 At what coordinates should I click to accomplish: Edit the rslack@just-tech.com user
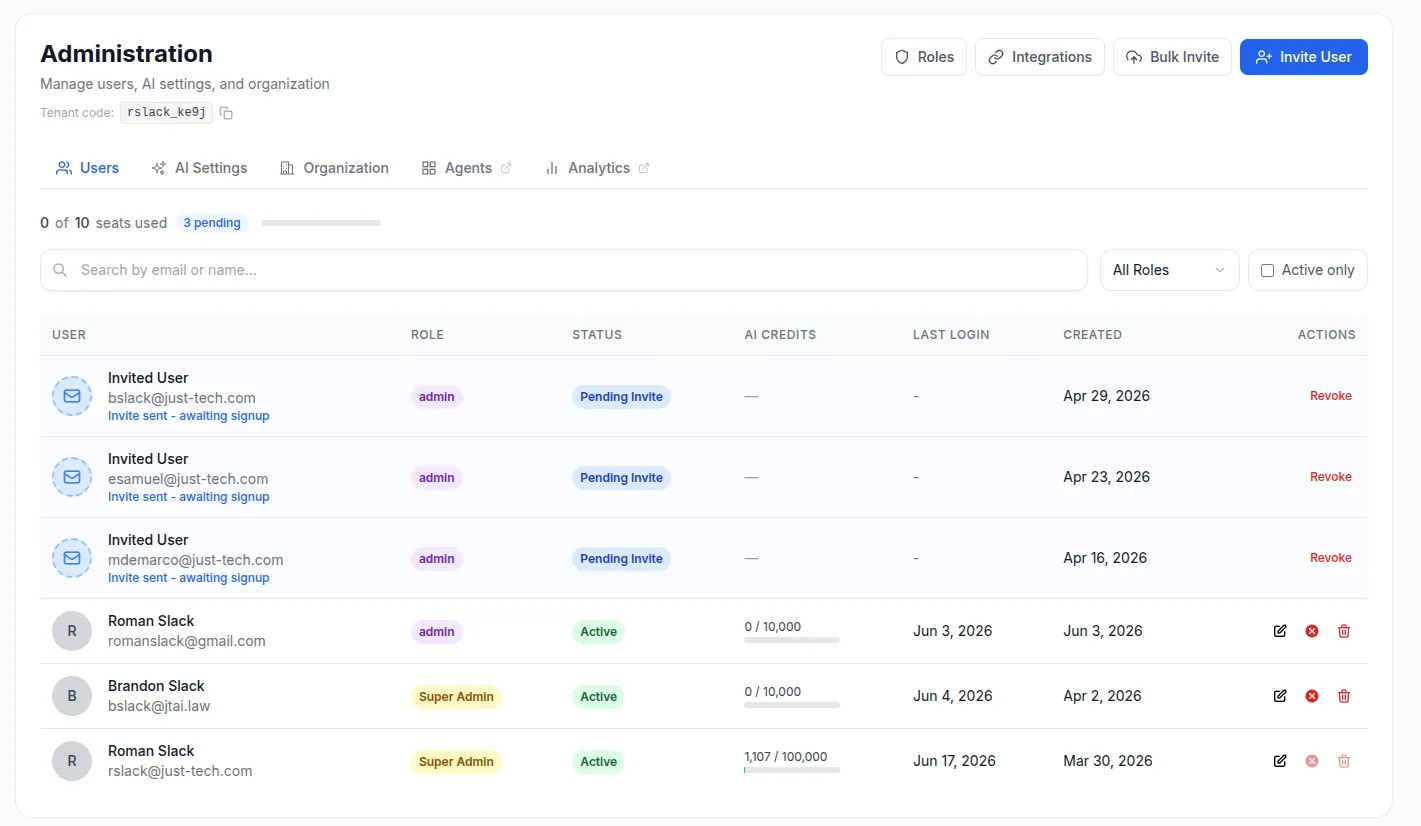[x=1280, y=761]
